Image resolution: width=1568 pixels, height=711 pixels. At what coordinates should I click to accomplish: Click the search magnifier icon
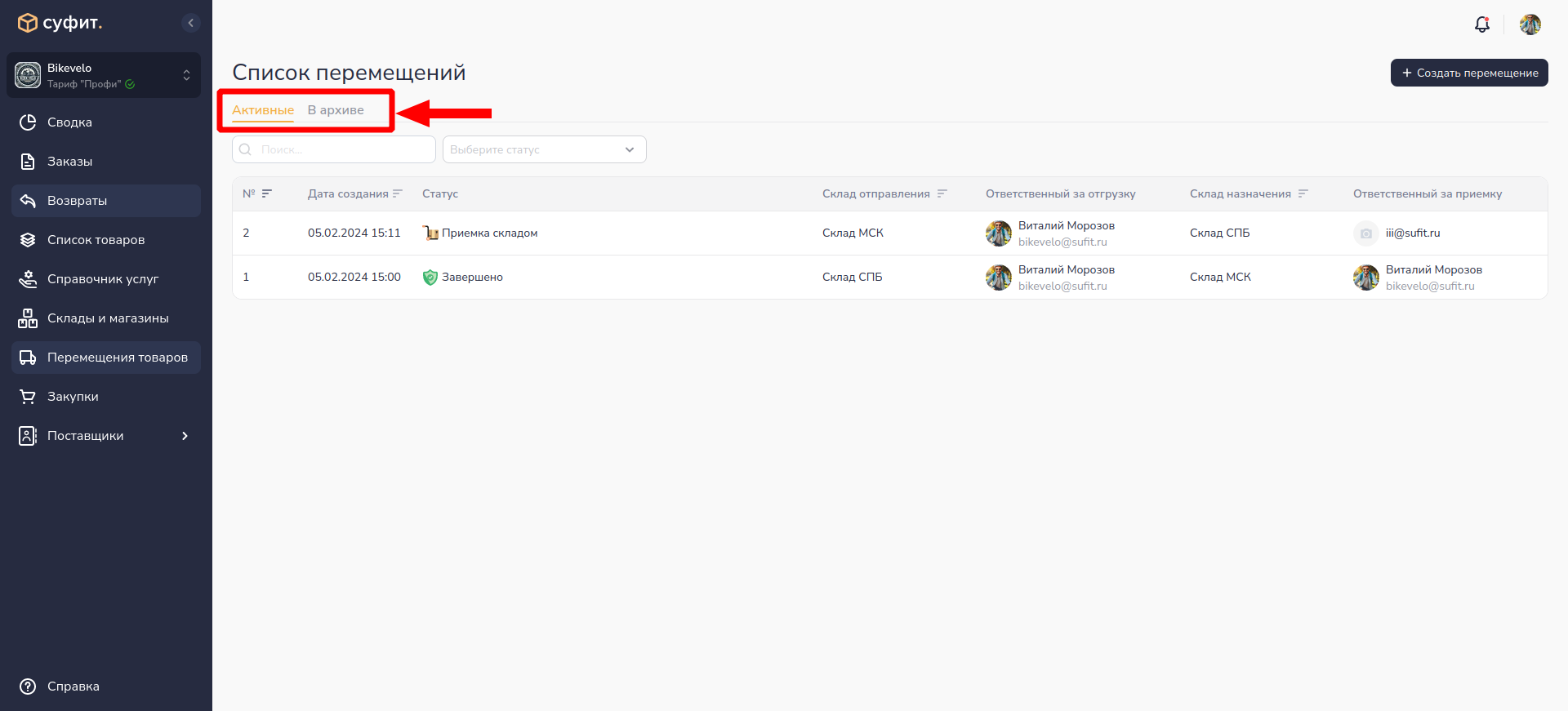245,149
